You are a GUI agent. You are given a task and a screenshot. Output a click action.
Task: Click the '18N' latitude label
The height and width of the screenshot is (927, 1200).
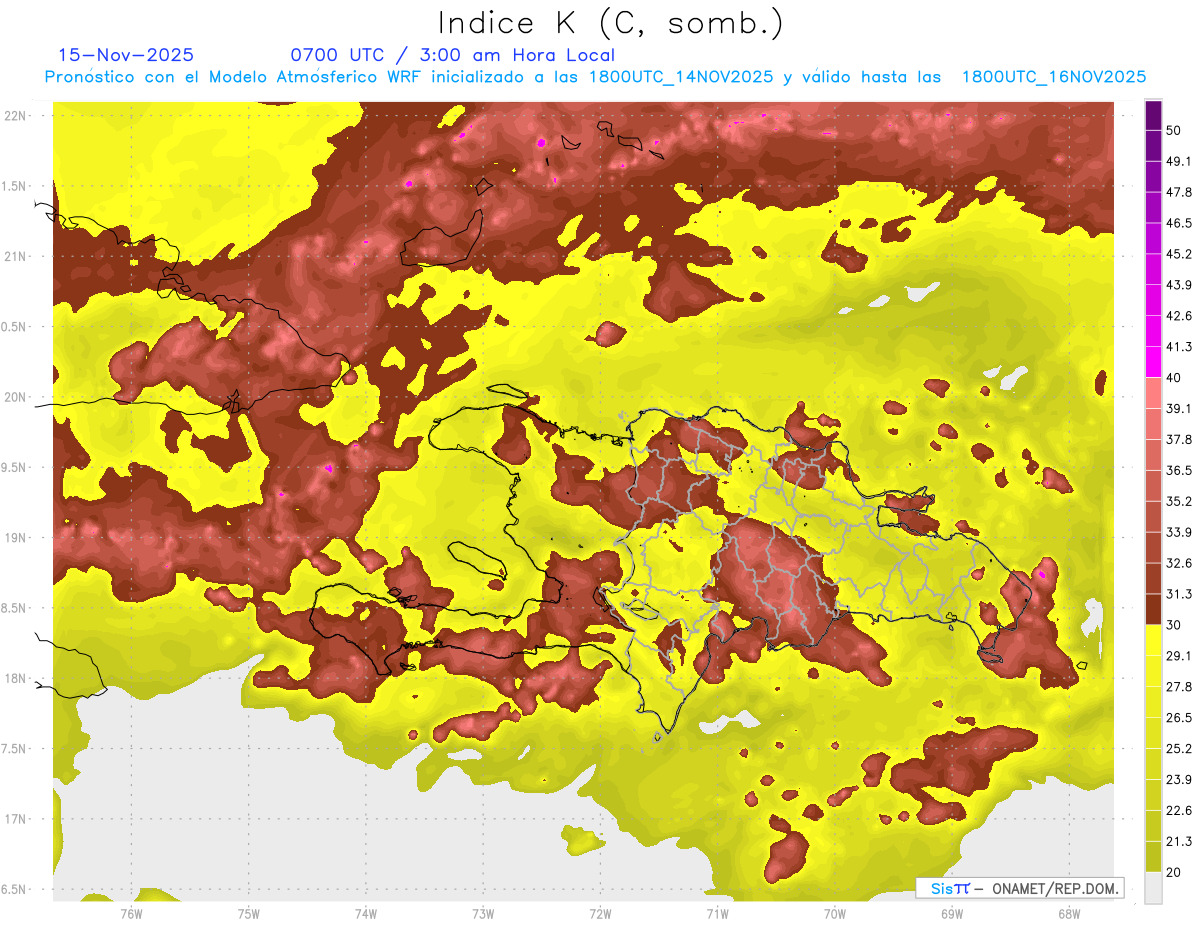pyautogui.click(x=17, y=678)
